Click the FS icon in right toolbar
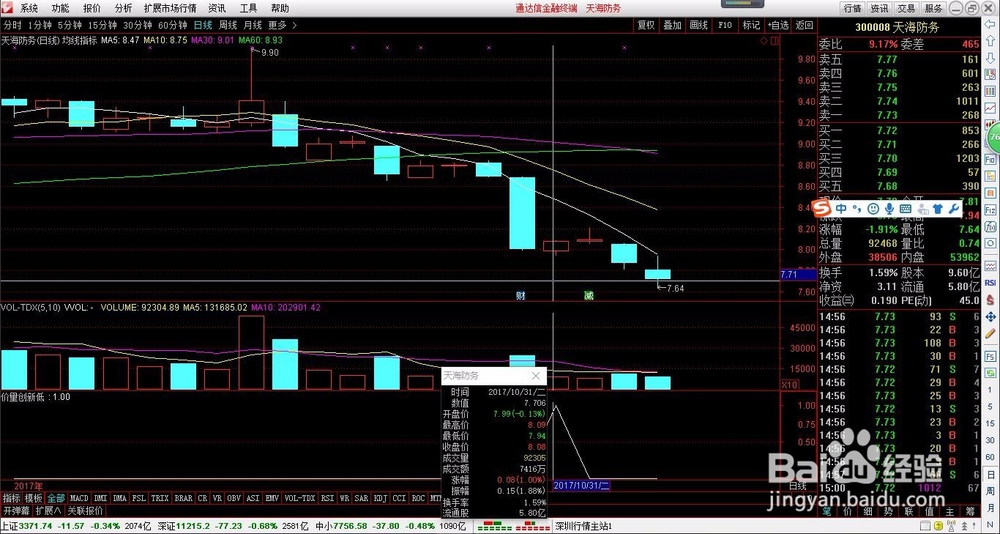 990,355
